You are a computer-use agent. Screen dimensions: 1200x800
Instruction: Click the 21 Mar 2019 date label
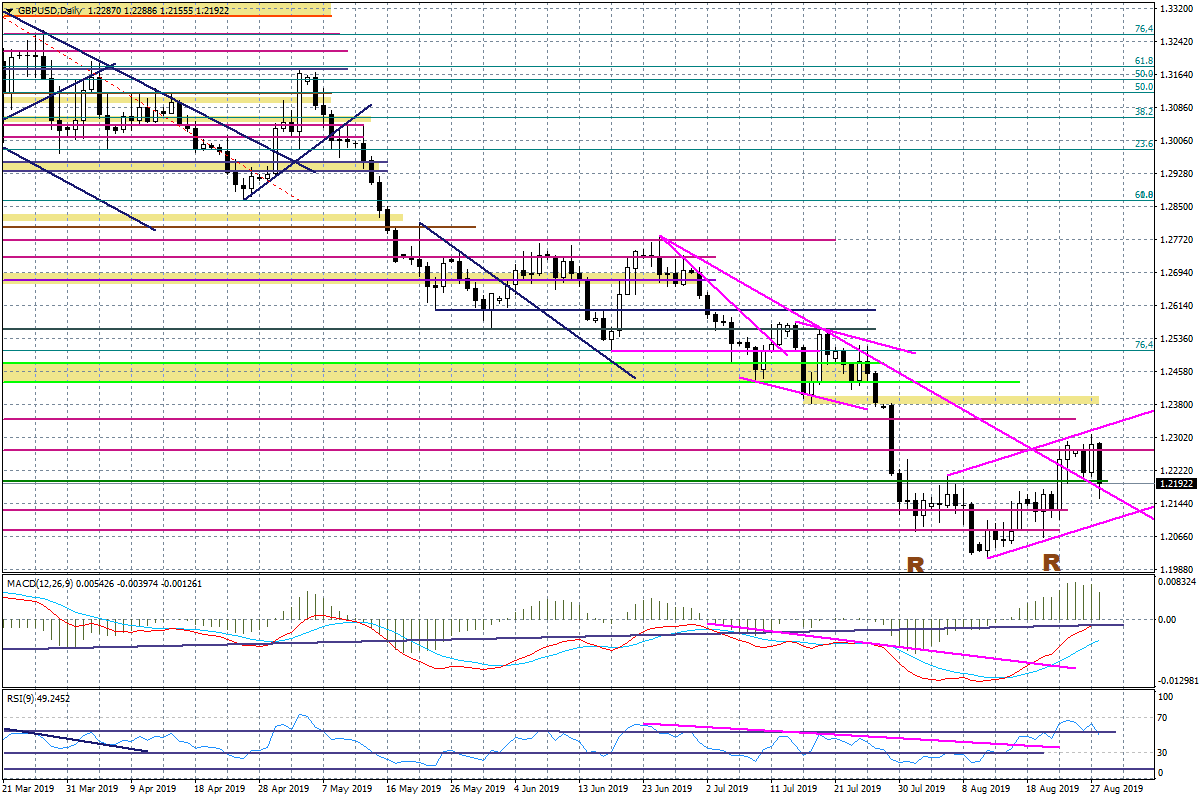(x=28, y=789)
